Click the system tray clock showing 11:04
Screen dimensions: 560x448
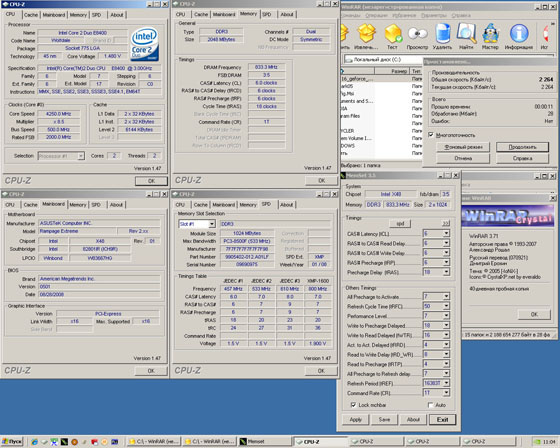point(549,442)
